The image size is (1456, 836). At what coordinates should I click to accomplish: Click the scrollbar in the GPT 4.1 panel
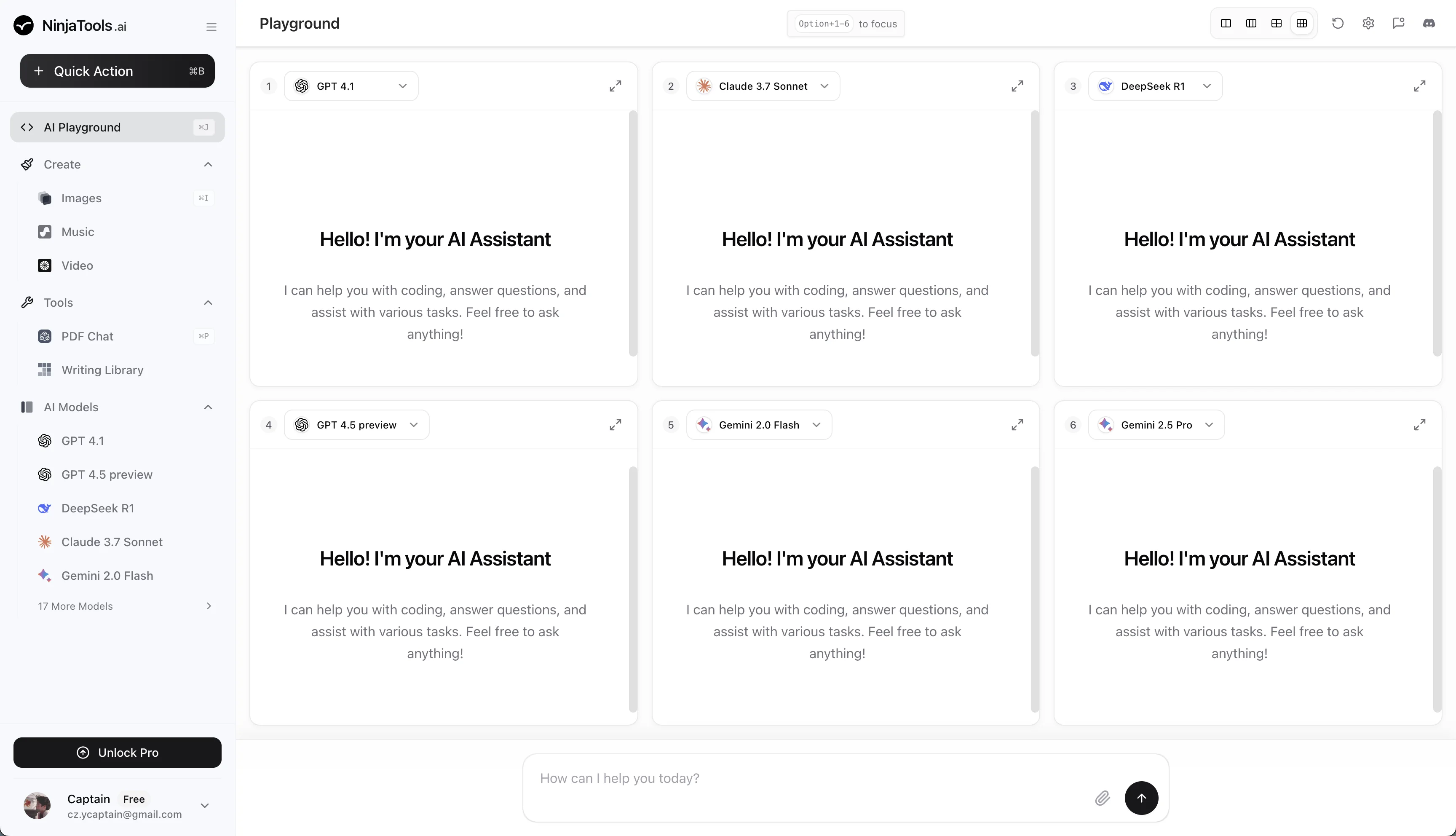(633, 233)
